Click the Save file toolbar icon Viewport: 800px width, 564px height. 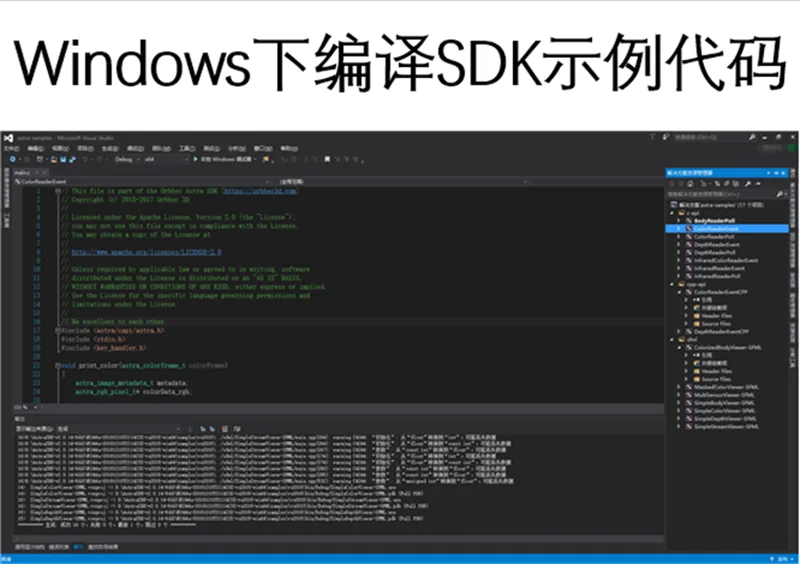point(63,160)
